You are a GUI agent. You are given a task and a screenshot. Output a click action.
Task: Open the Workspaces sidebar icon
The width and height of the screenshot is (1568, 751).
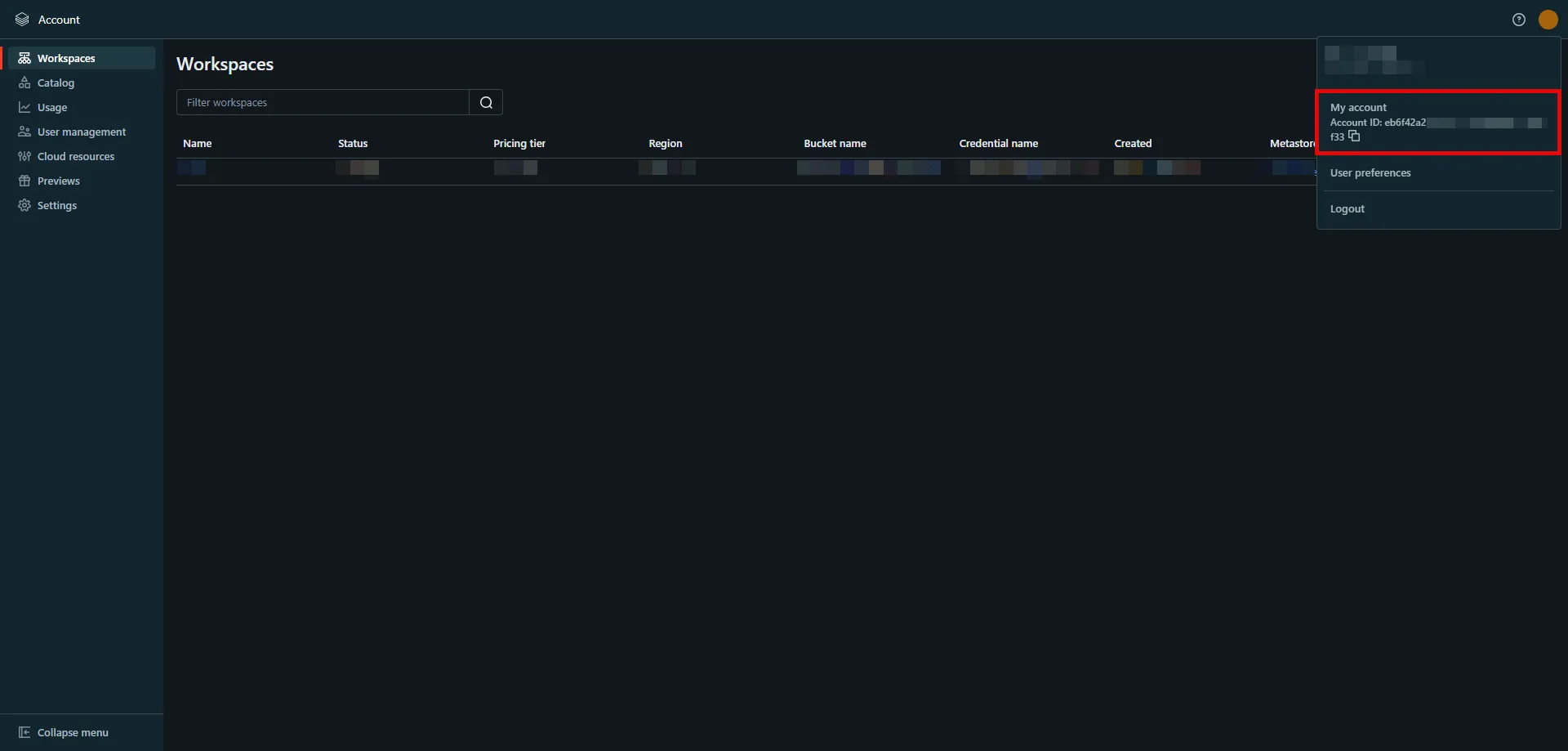point(24,57)
